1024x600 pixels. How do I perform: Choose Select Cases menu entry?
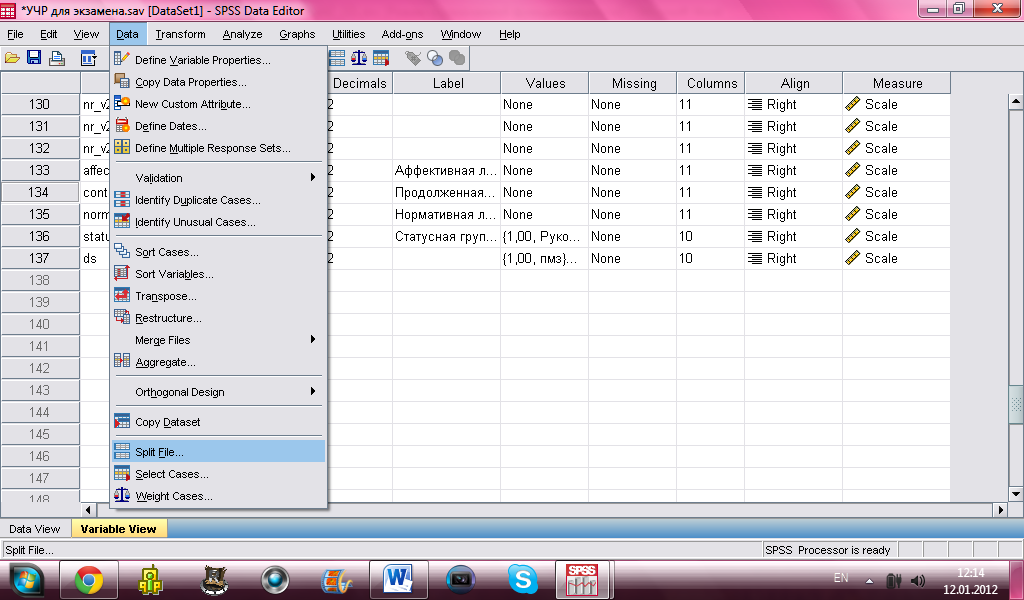tap(218, 474)
